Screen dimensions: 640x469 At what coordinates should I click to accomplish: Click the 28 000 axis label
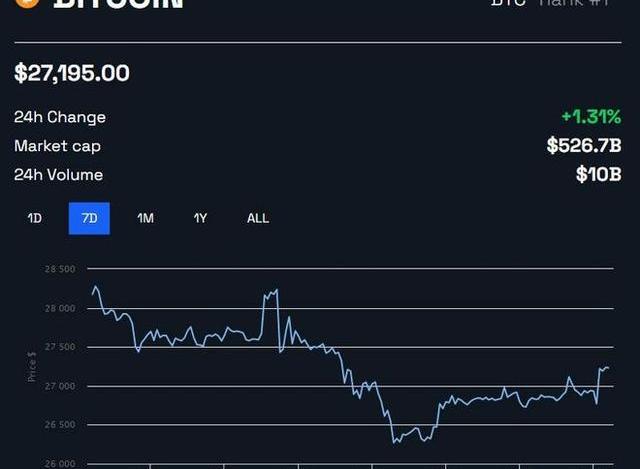point(60,308)
